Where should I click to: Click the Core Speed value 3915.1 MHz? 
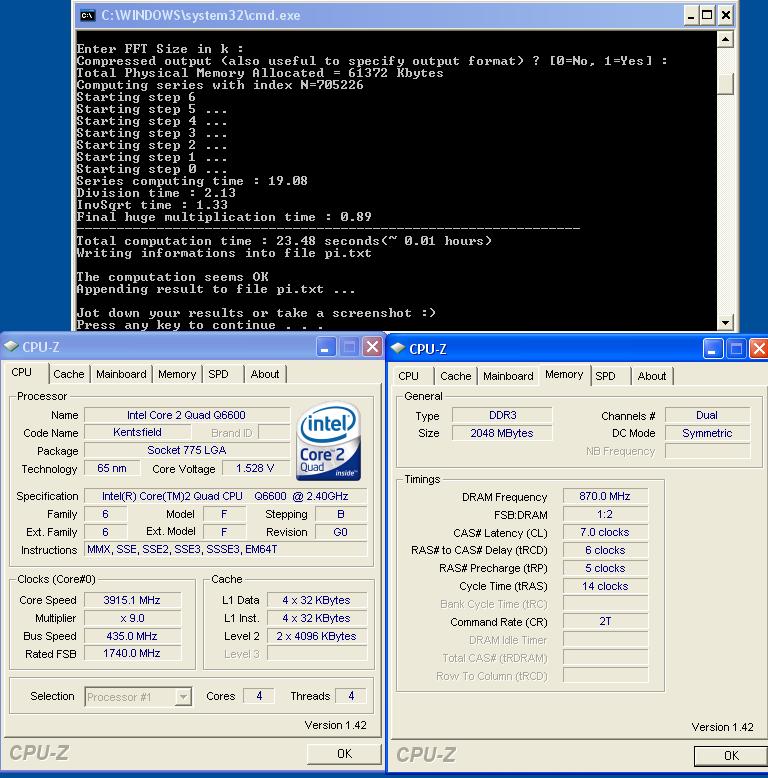pyautogui.click(x=132, y=600)
